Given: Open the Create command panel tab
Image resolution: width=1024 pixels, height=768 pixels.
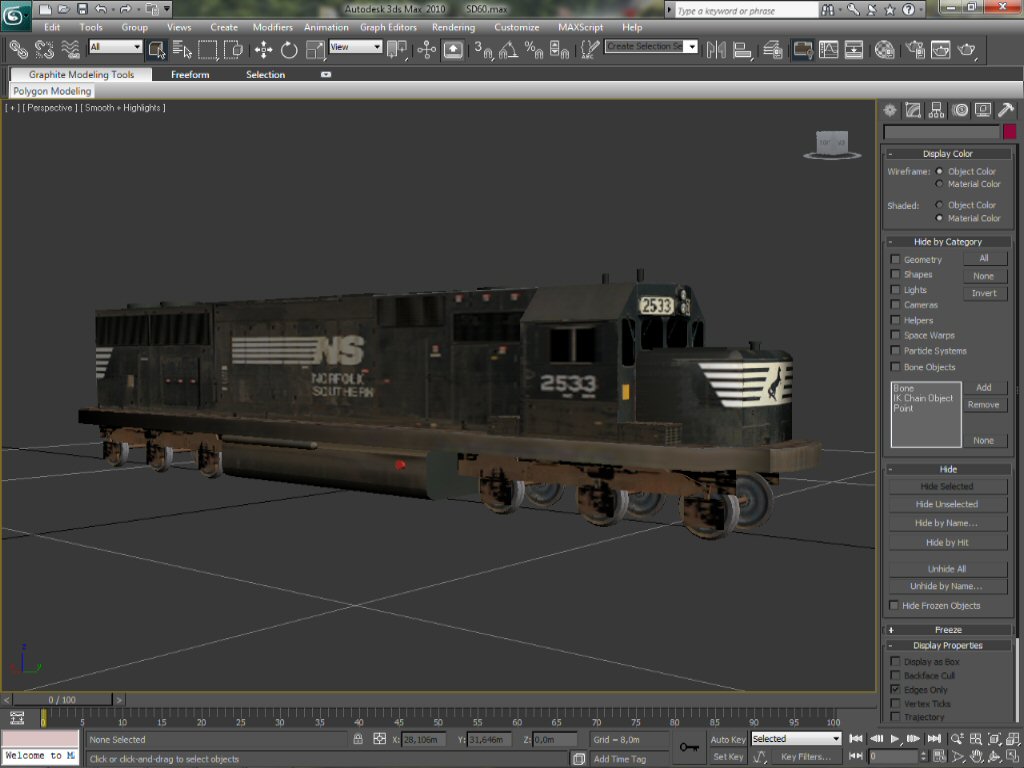Looking at the screenshot, I should pos(889,110).
